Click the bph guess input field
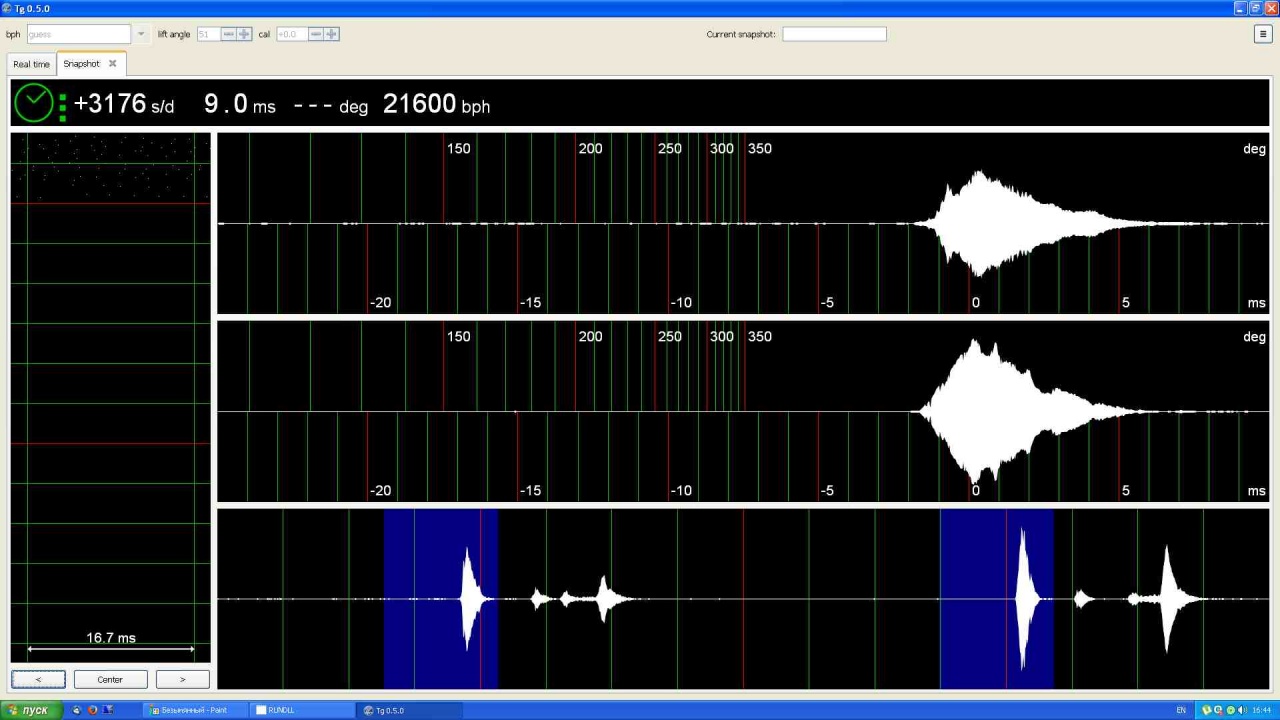 (78, 34)
